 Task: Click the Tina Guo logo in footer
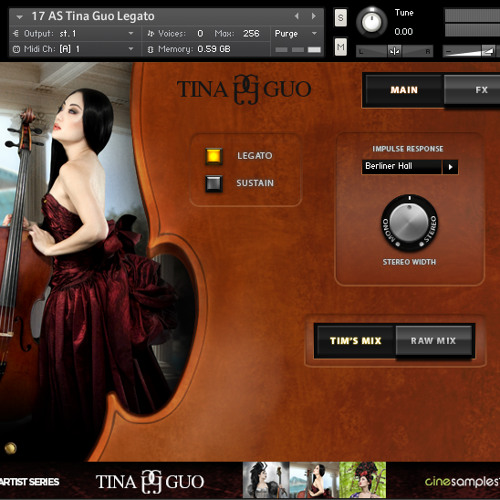150,482
